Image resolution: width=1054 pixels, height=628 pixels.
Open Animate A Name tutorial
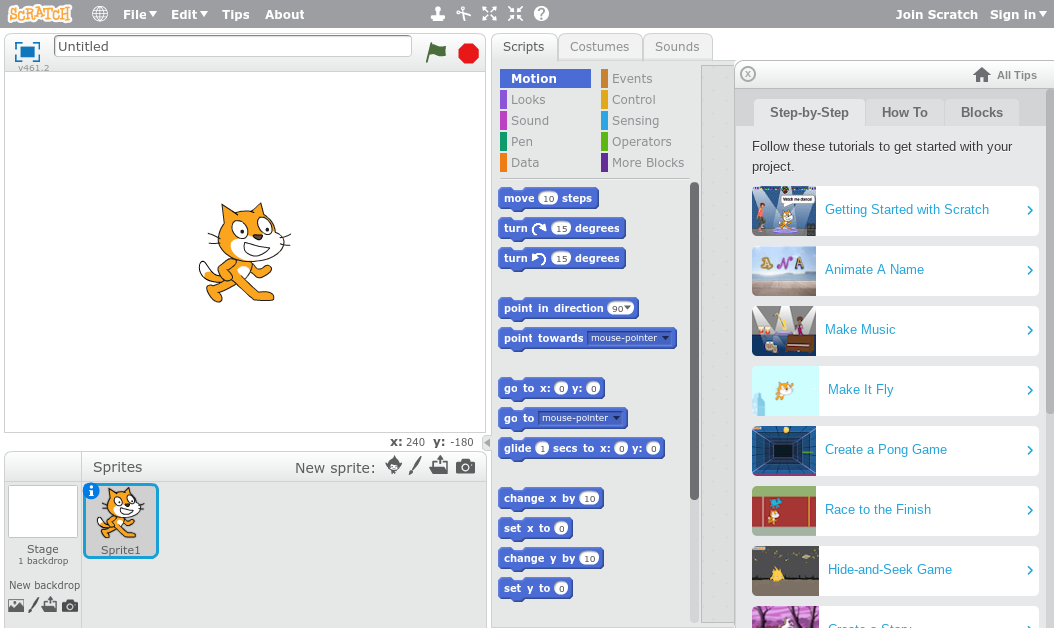coord(895,270)
